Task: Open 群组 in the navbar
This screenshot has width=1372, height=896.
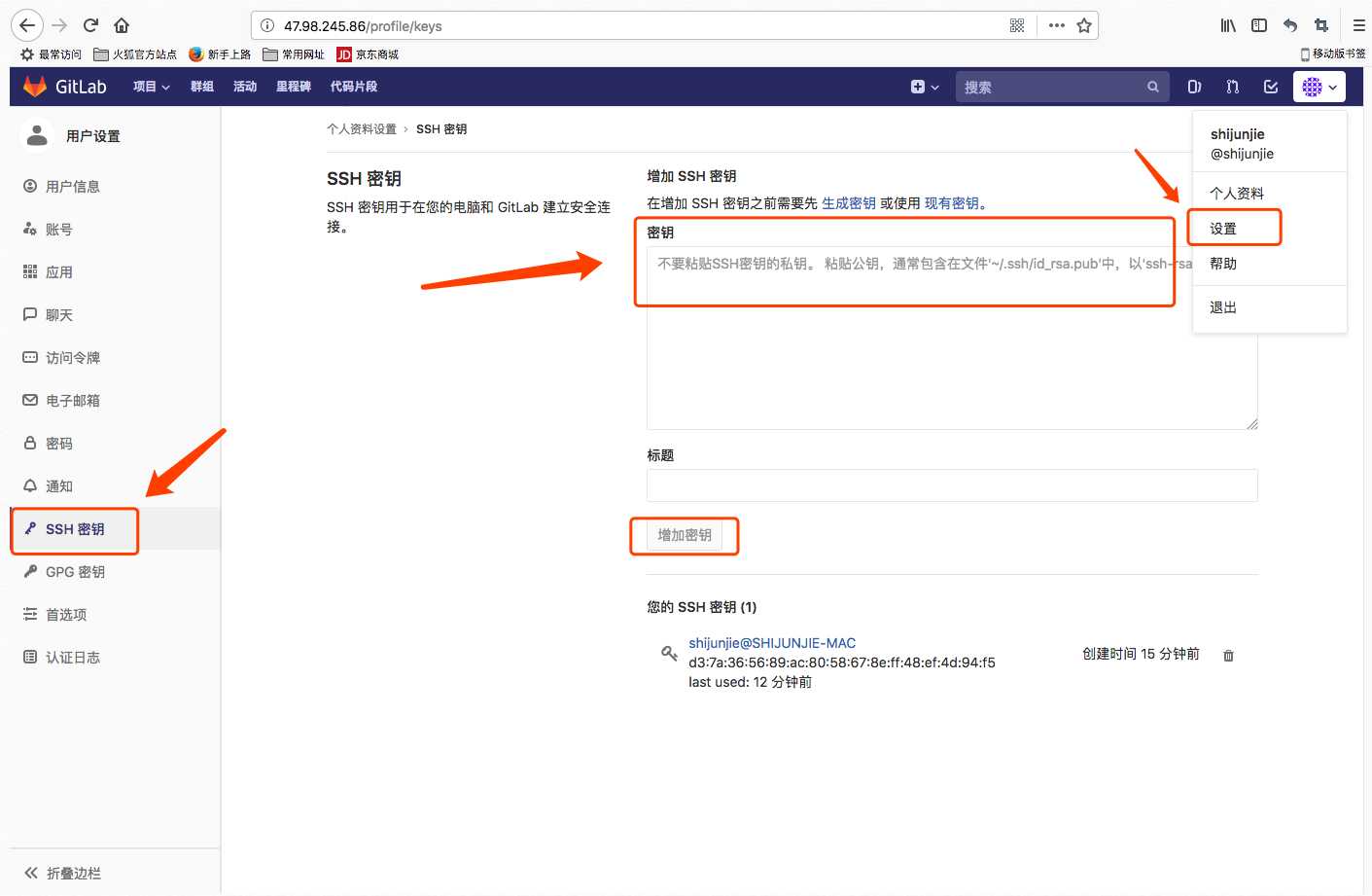Action: point(202,87)
